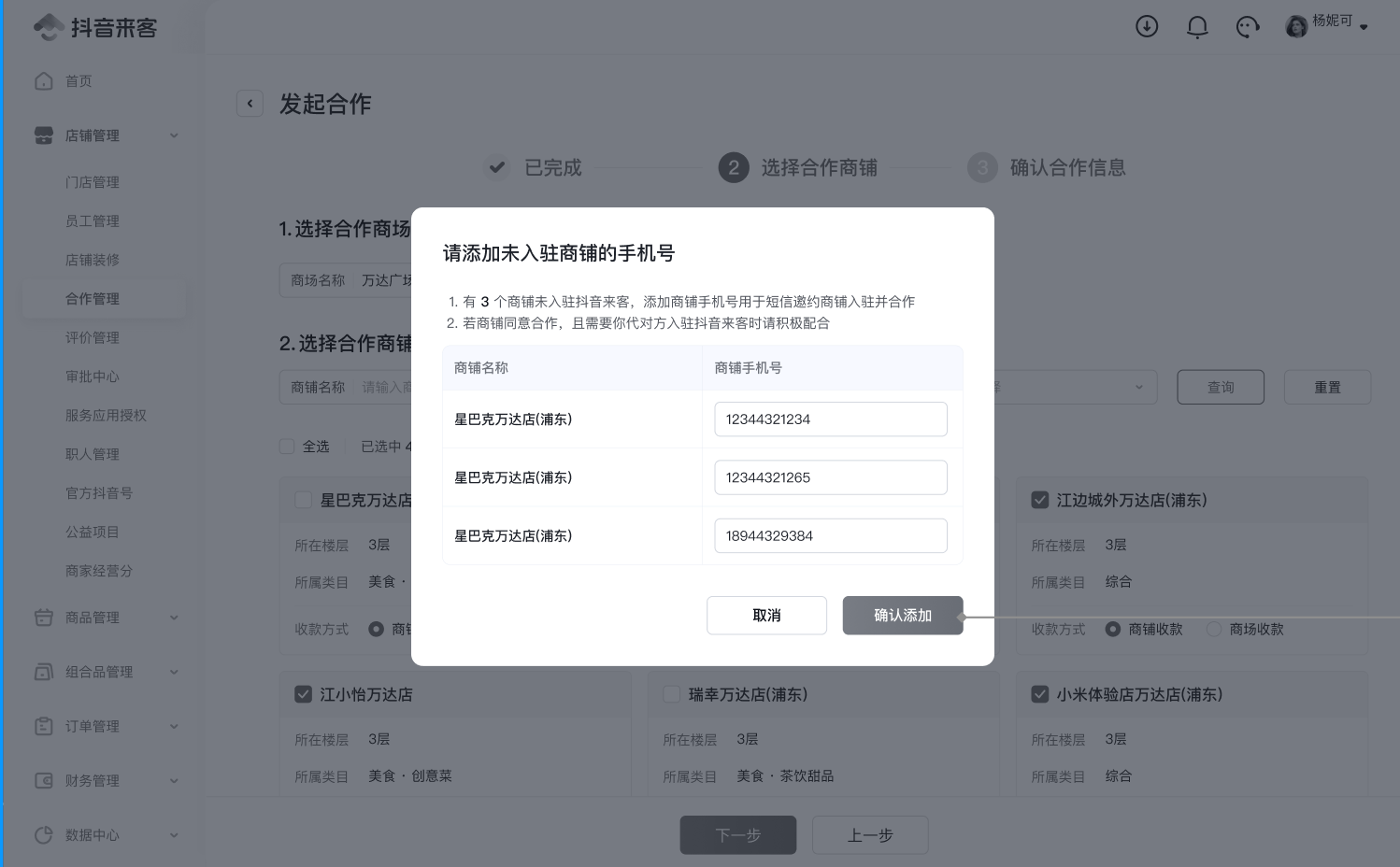Click the 订单管理 clipboard icon
Viewport: 1400px width, 867px height.
pyautogui.click(x=44, y=726)
